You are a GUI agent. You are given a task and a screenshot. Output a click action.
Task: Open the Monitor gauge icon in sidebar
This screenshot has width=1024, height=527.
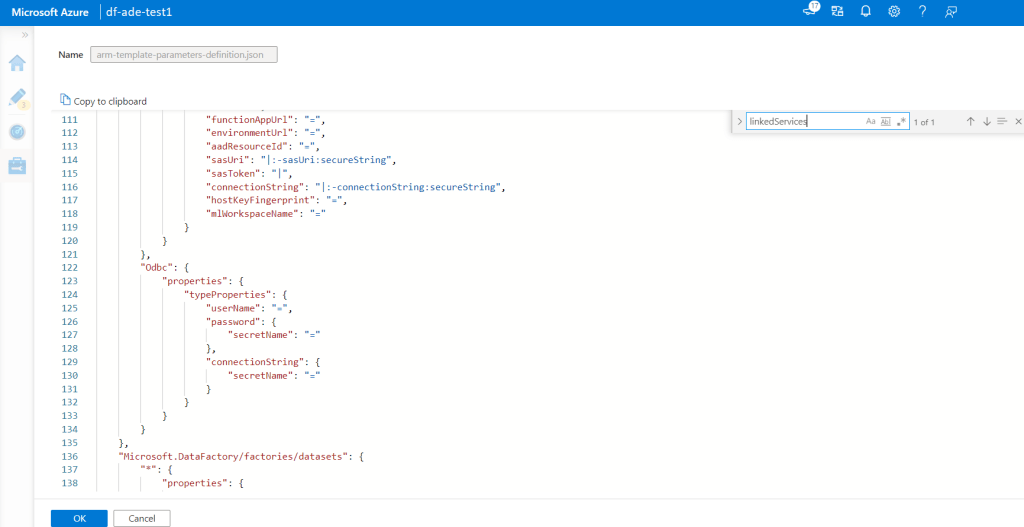17,132
